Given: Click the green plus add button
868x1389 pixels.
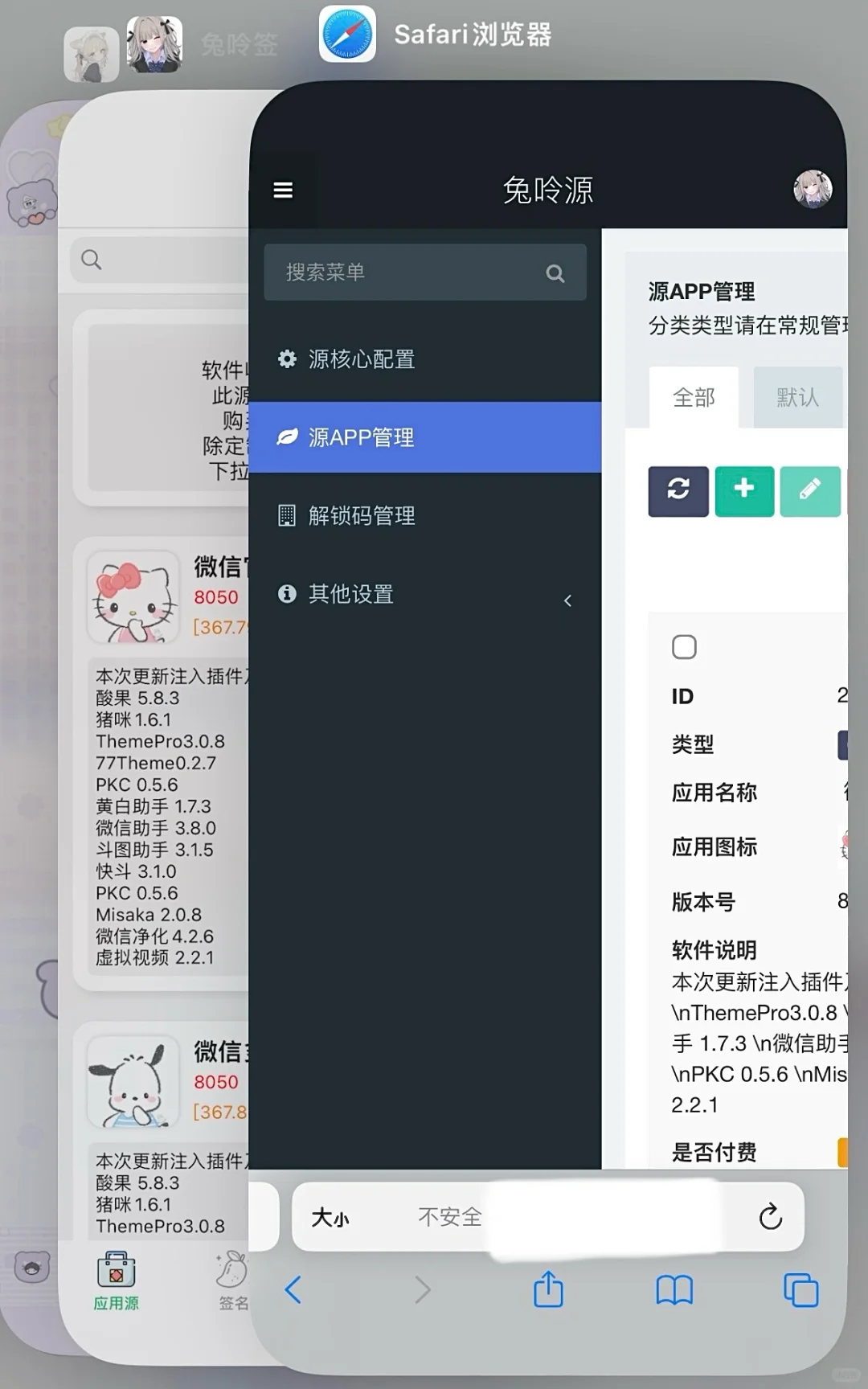Looking at the screenshot, I should 744,490.
